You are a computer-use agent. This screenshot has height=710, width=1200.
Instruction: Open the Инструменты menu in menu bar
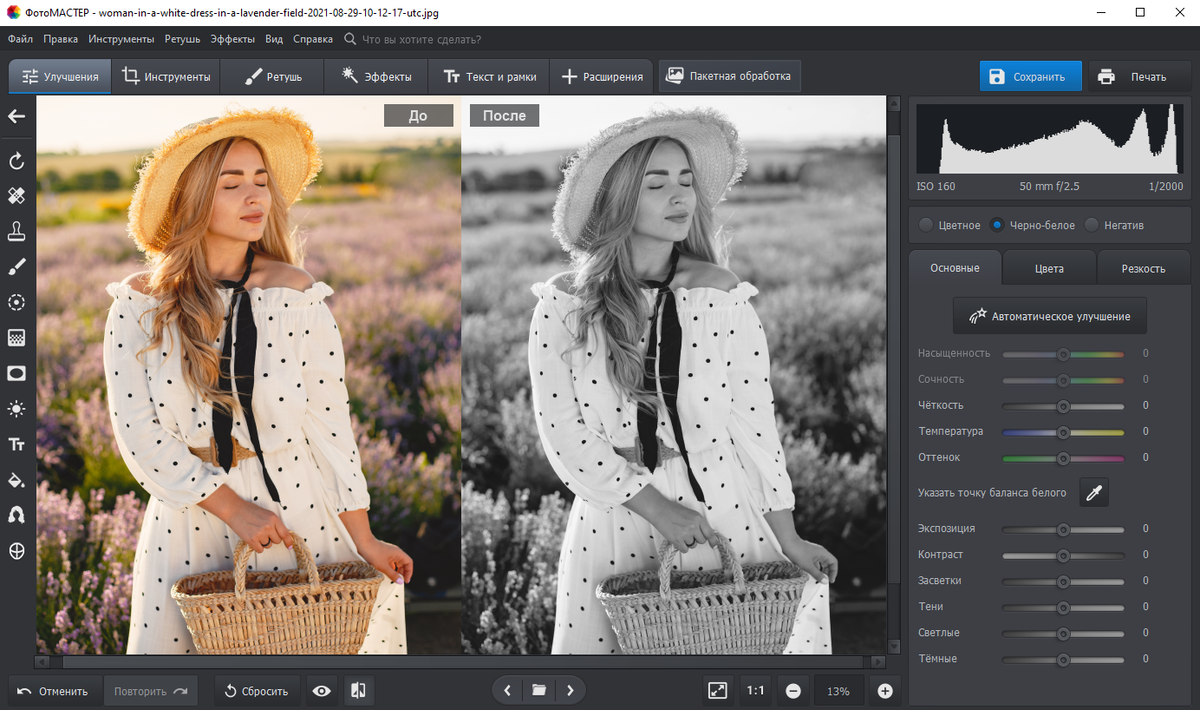(x=121, y=39)
